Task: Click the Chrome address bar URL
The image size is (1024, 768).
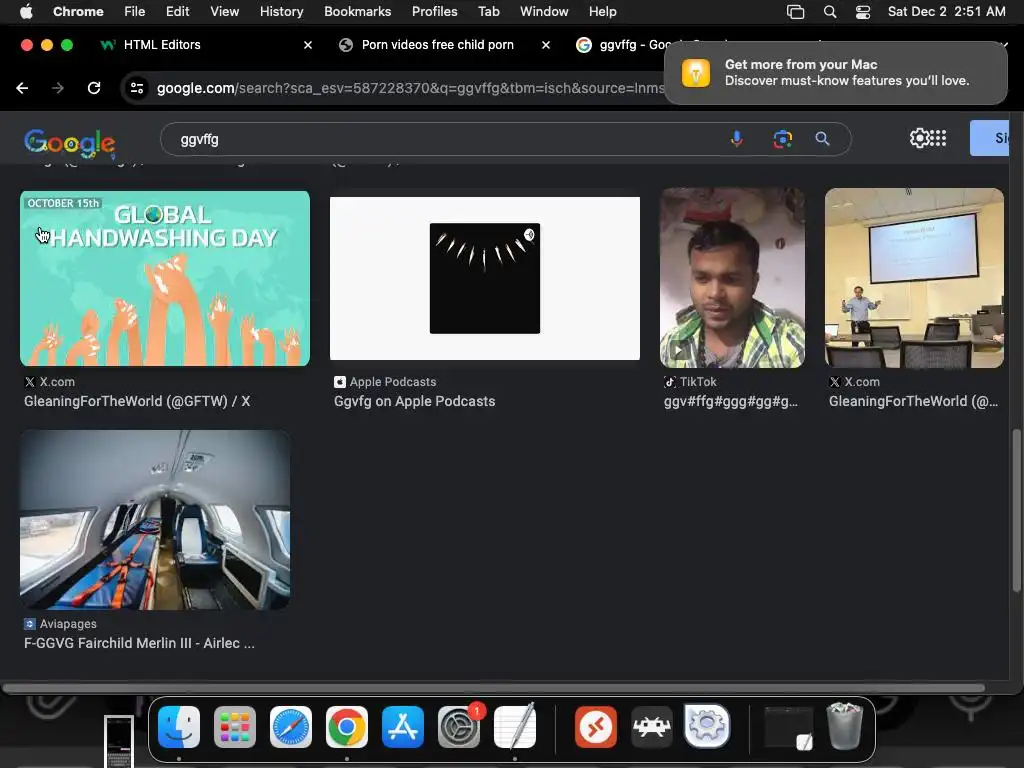Action: click(x=410, y=88)
